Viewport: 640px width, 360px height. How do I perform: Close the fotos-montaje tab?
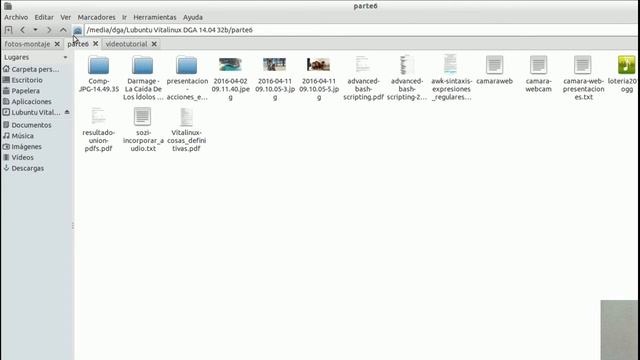point(57,44)
